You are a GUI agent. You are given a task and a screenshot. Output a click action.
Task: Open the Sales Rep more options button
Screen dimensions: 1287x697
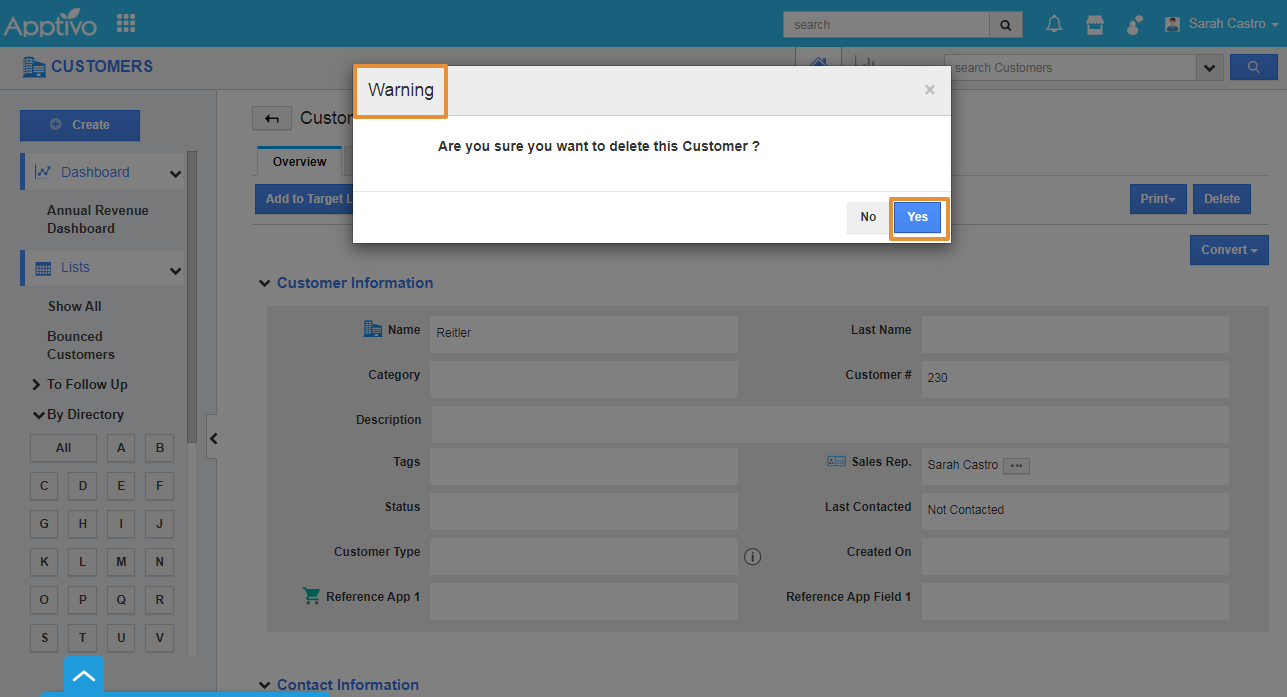pos(1016,465)
